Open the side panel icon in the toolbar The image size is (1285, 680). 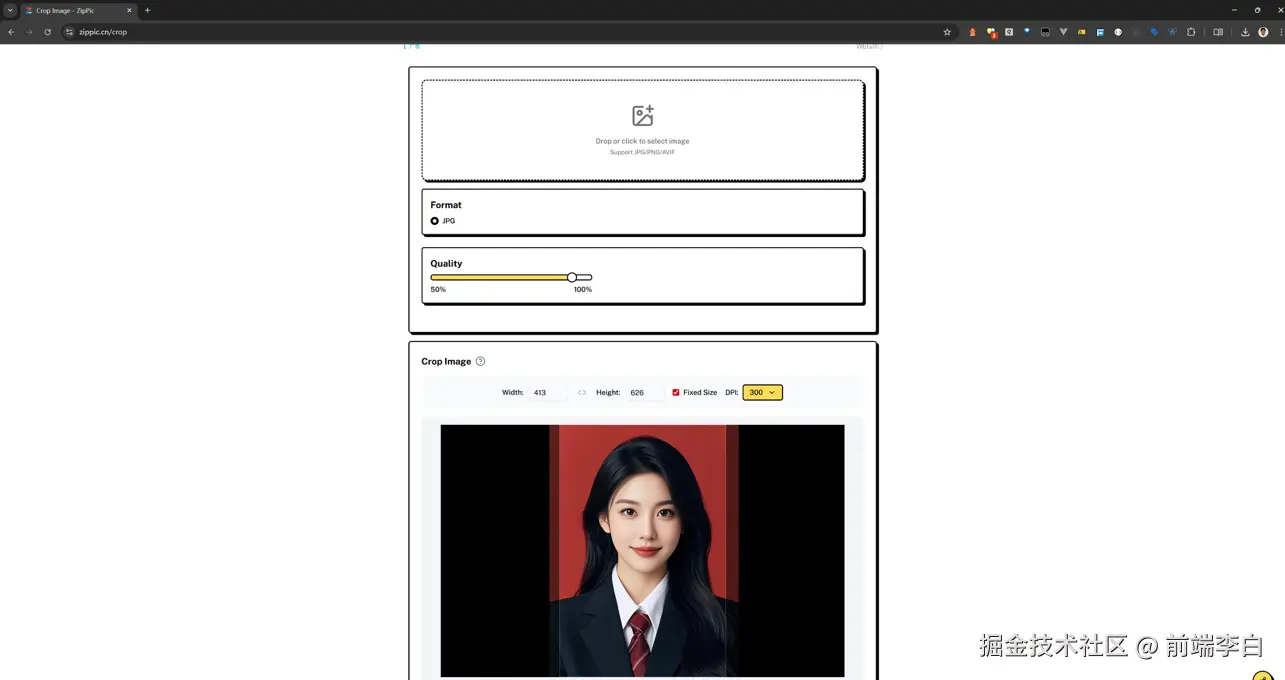(x=1217, y=31)
